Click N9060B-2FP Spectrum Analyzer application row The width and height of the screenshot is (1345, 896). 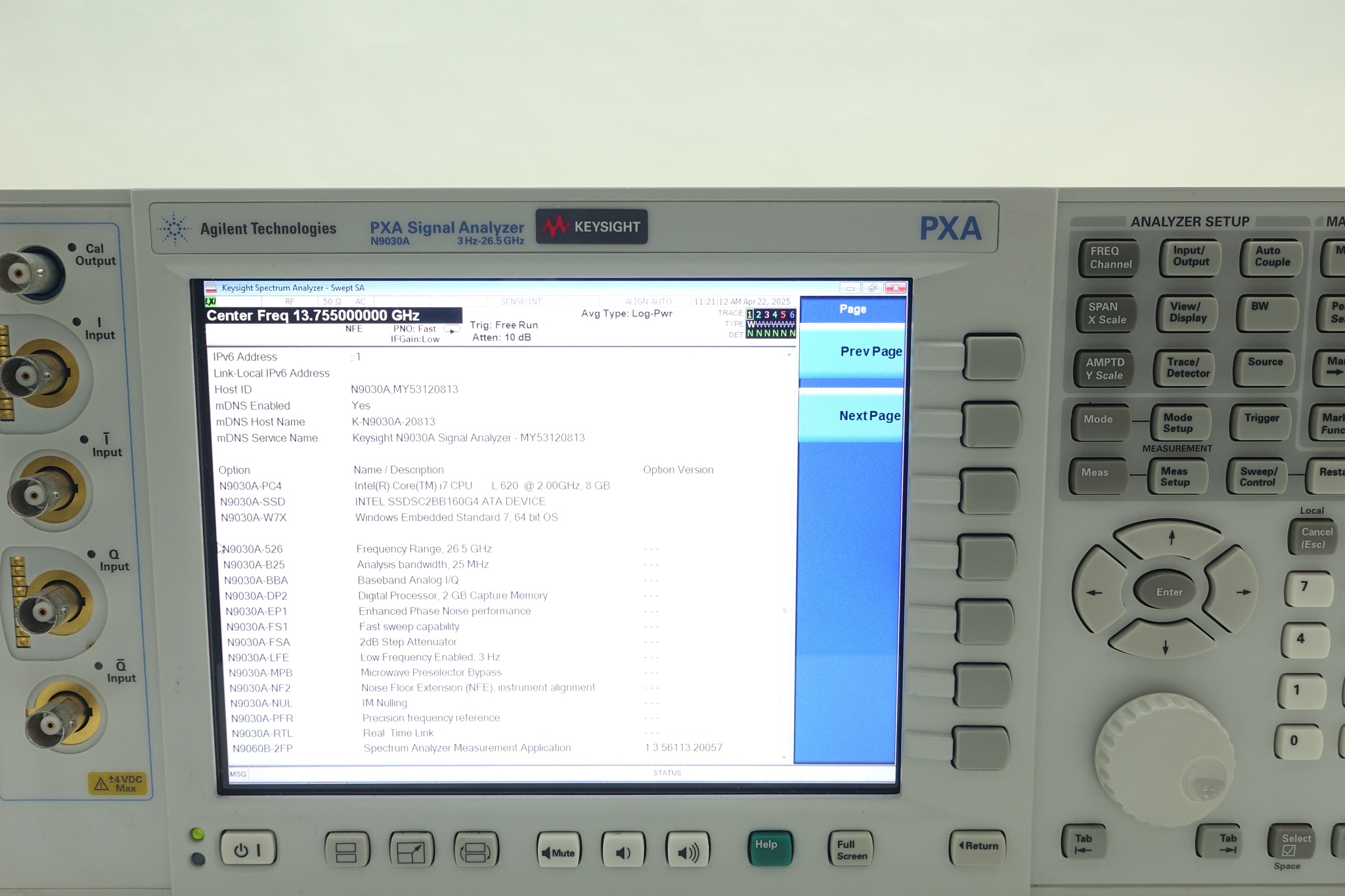tap(477, 748)
